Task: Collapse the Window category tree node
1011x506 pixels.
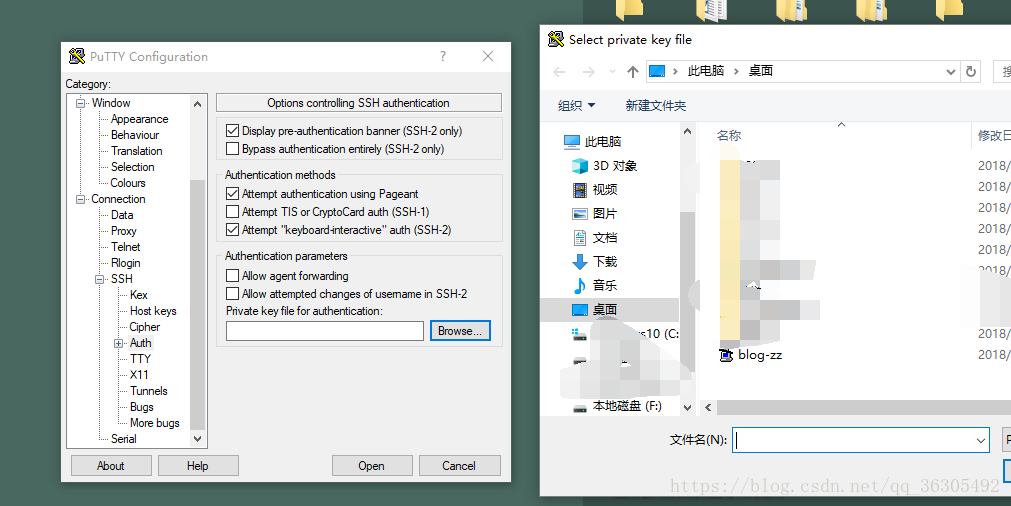Action: click(x=81, y=103)
